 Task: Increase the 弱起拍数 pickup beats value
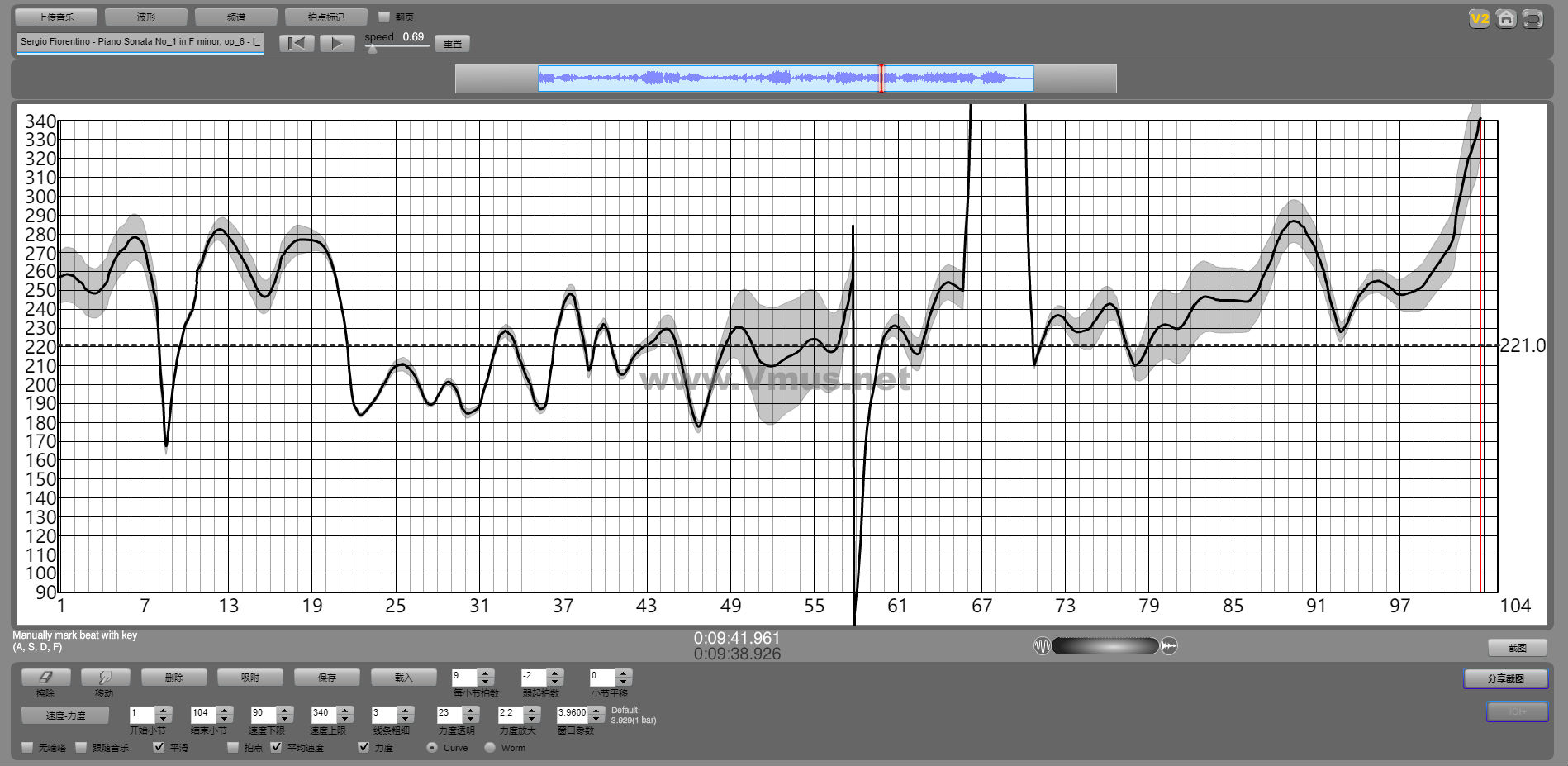point(554,673)
